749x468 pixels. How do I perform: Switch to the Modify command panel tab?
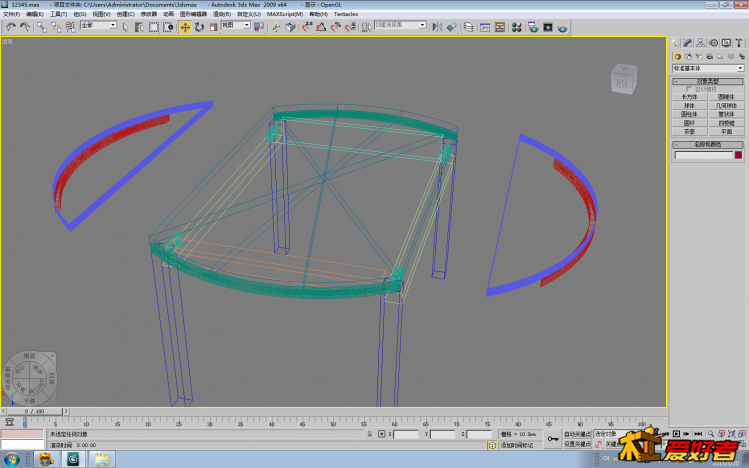(x=687, y=43)
